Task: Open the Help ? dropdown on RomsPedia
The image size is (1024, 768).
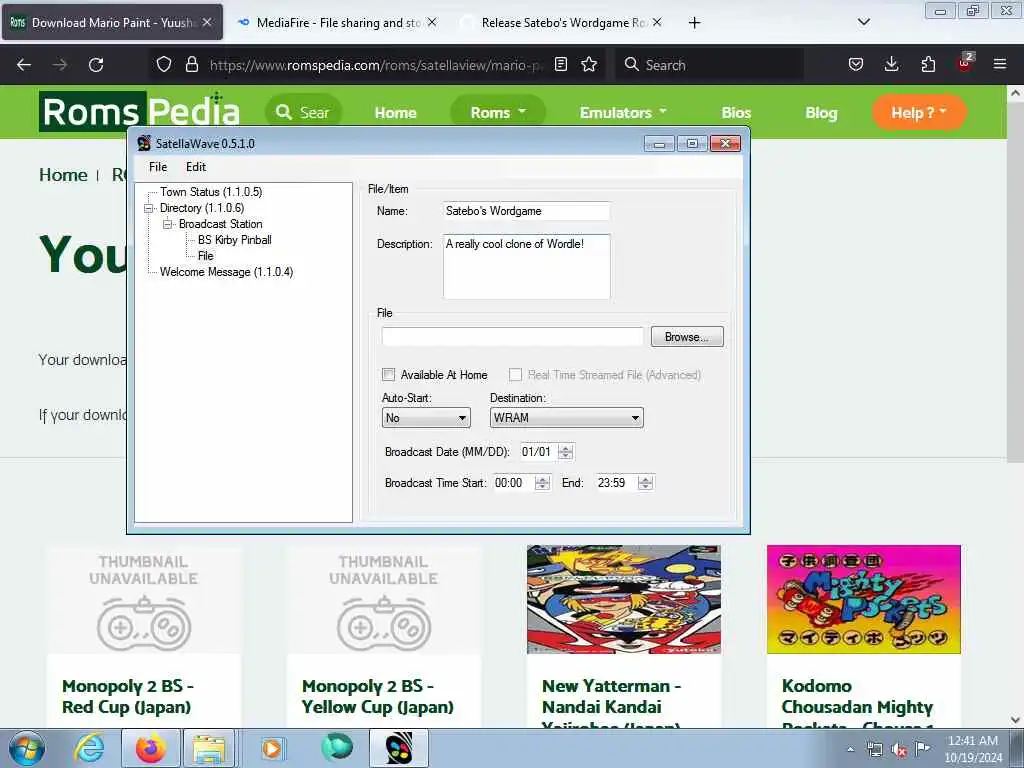Action: pos(919,112)
